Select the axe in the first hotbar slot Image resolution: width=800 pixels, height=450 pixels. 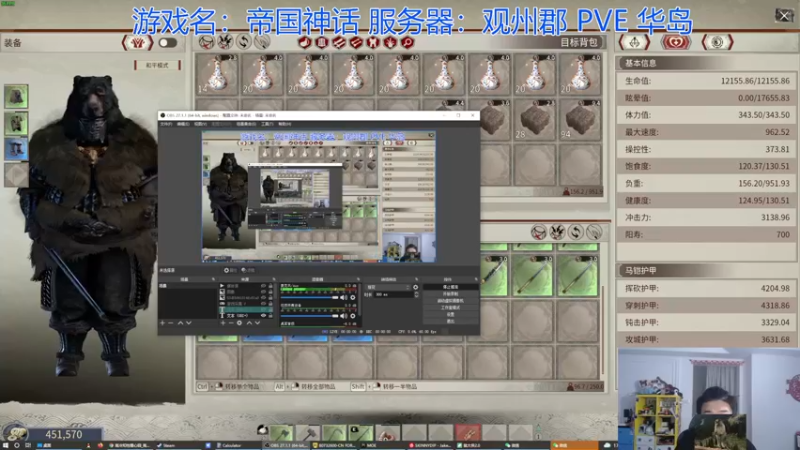(282, 433)
